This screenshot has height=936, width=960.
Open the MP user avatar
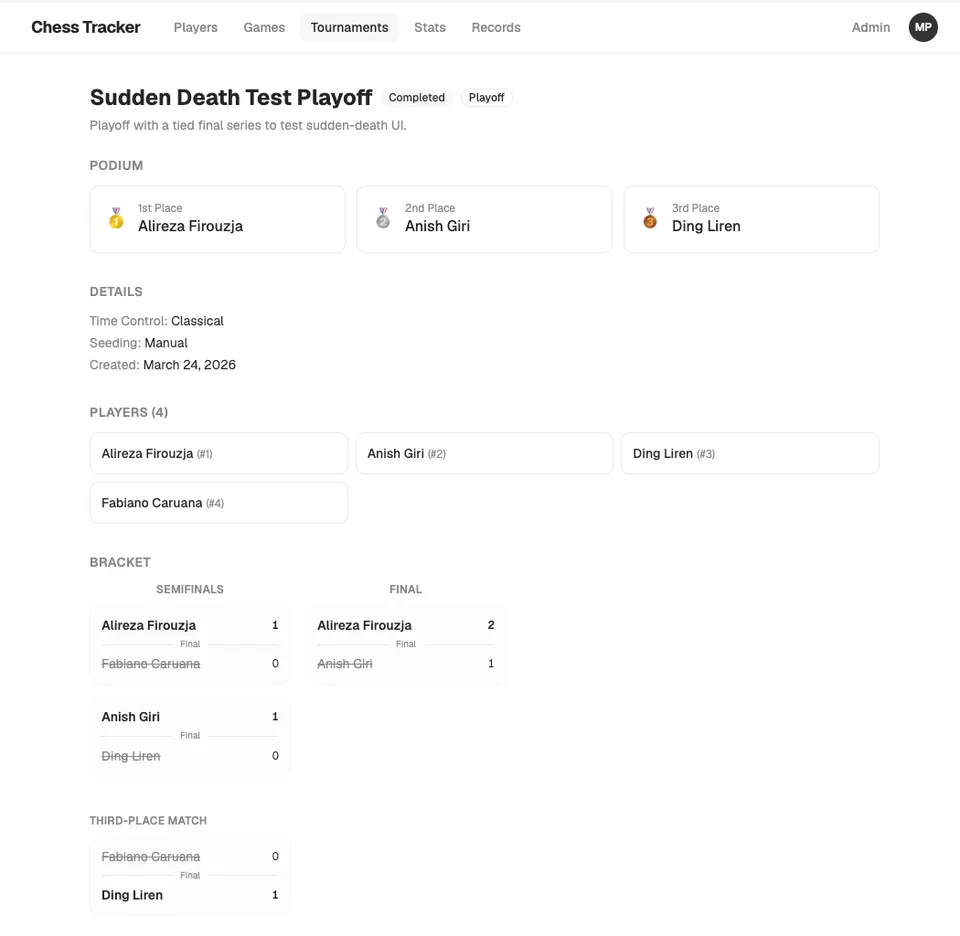[x=923, y=27]
